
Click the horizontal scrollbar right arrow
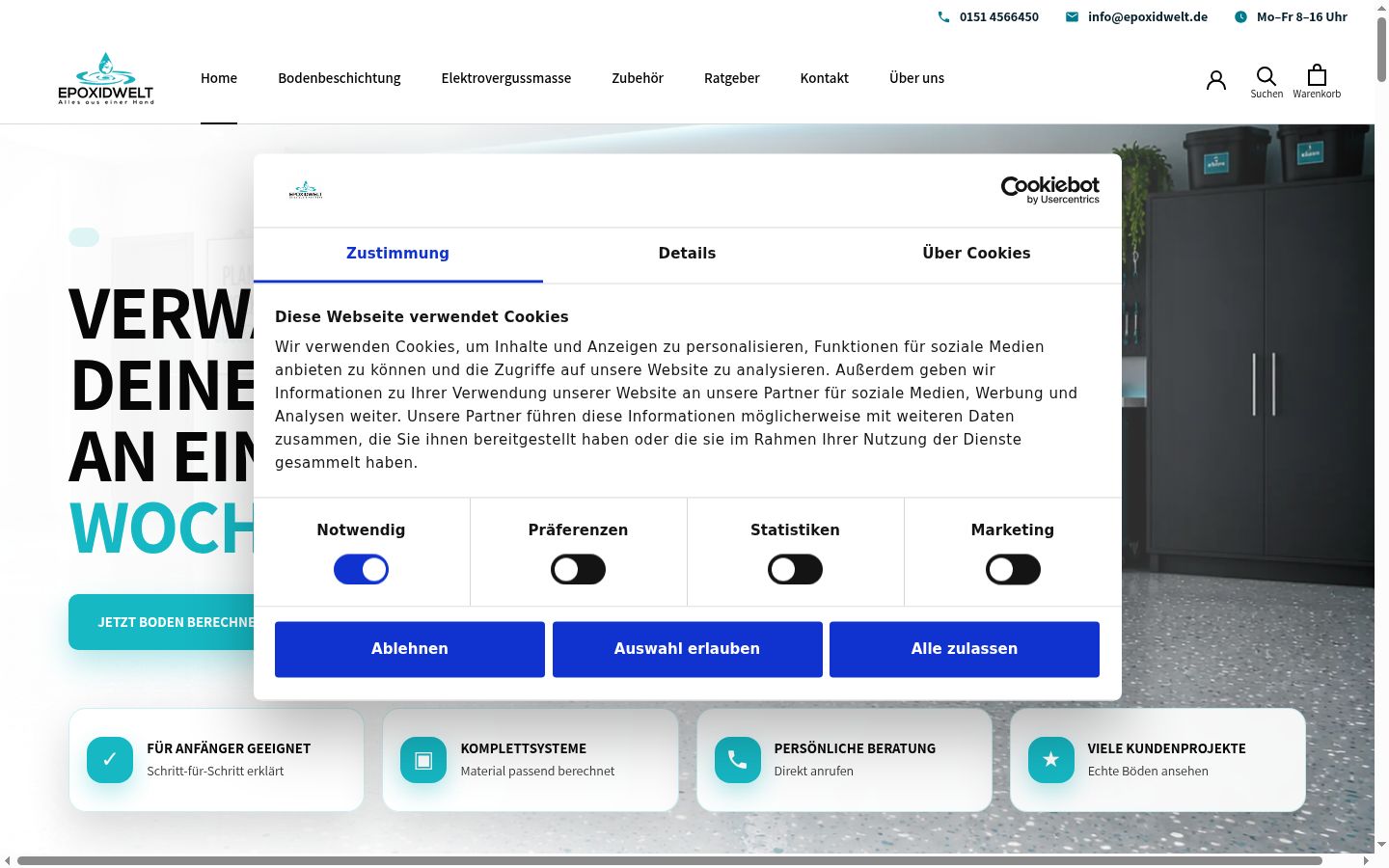coord(1366,860)
